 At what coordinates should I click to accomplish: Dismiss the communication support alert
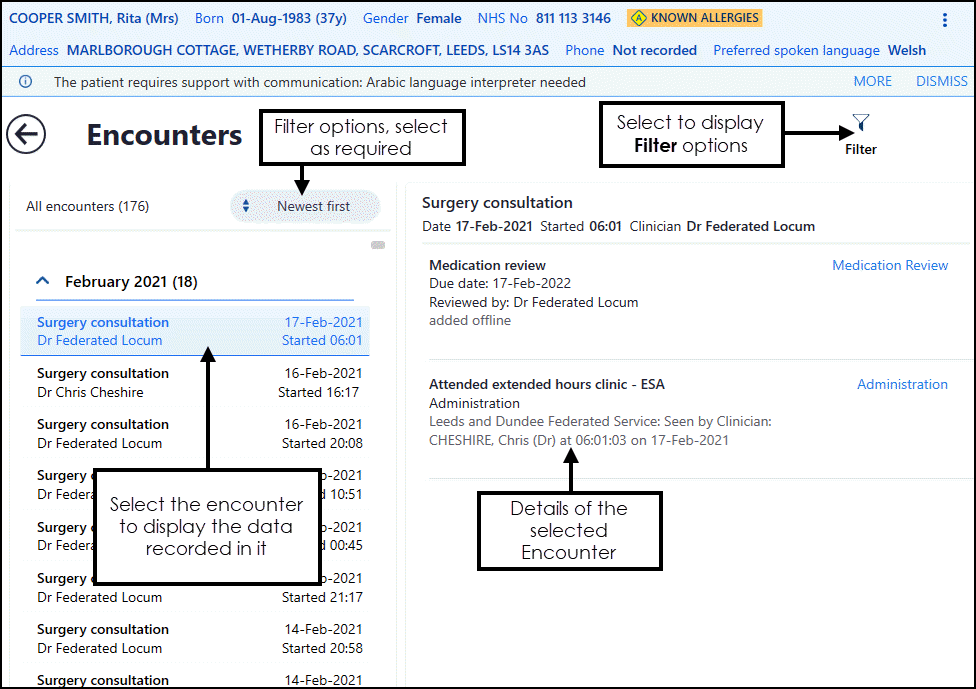(941, 82)
